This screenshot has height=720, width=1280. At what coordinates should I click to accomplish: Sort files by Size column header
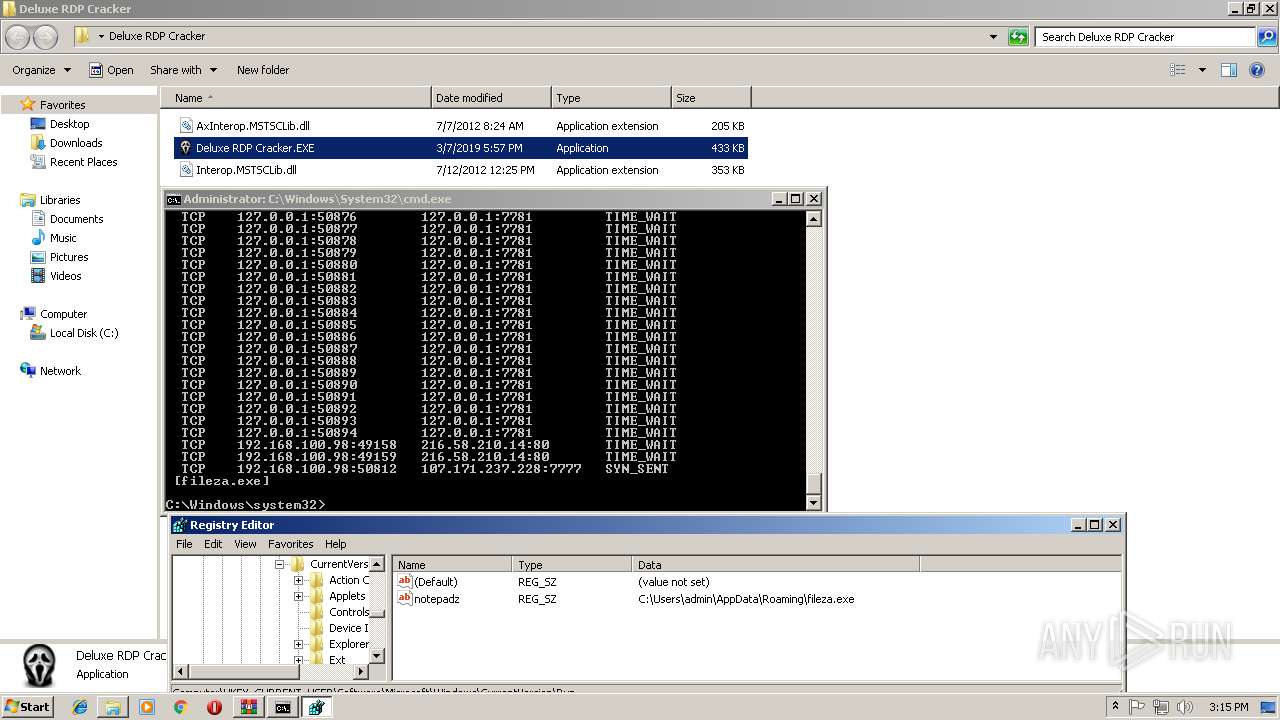[711, 98]
